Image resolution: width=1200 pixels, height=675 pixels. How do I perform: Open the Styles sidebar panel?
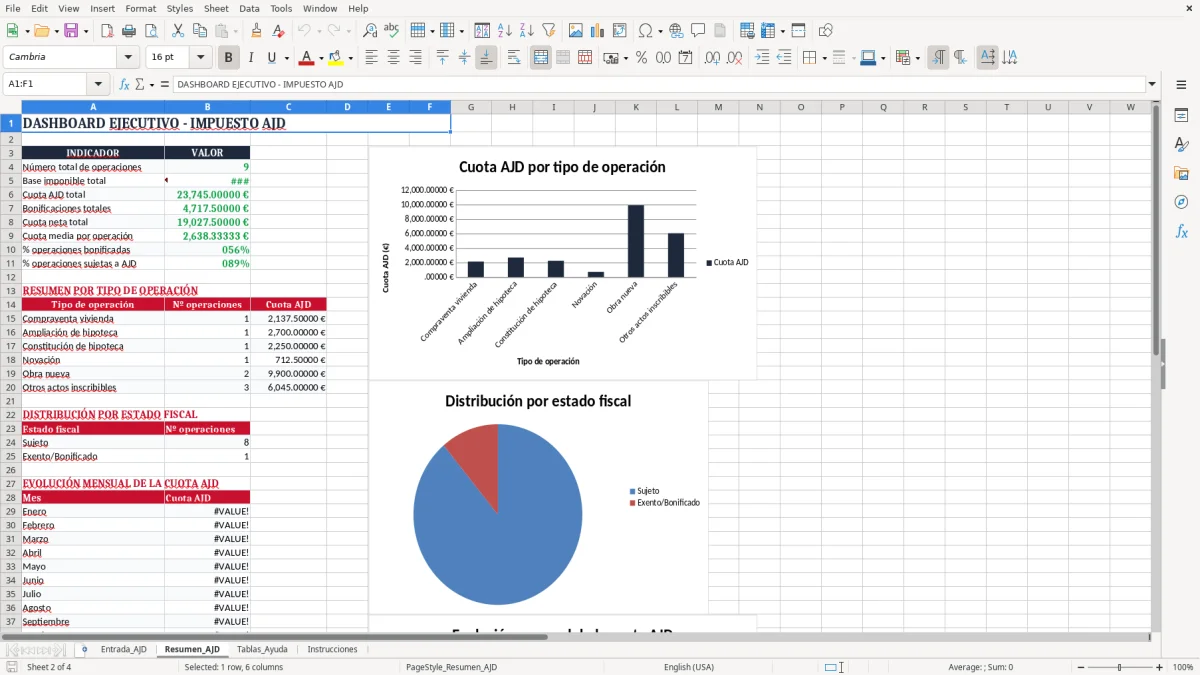[1181, 144]
